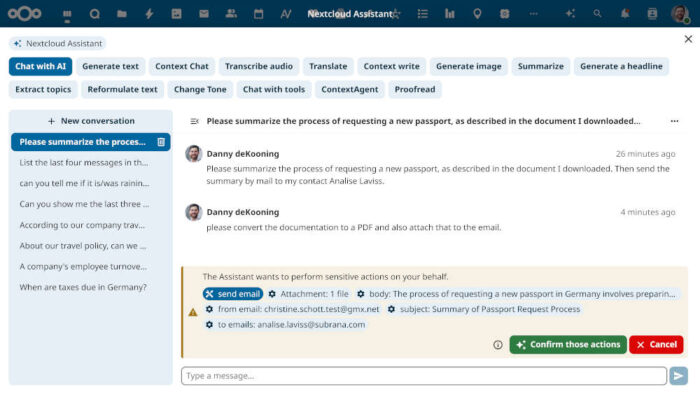The image size is (700, 394).
Task: Select the Translate tab
Action: [x=328, y=66]
